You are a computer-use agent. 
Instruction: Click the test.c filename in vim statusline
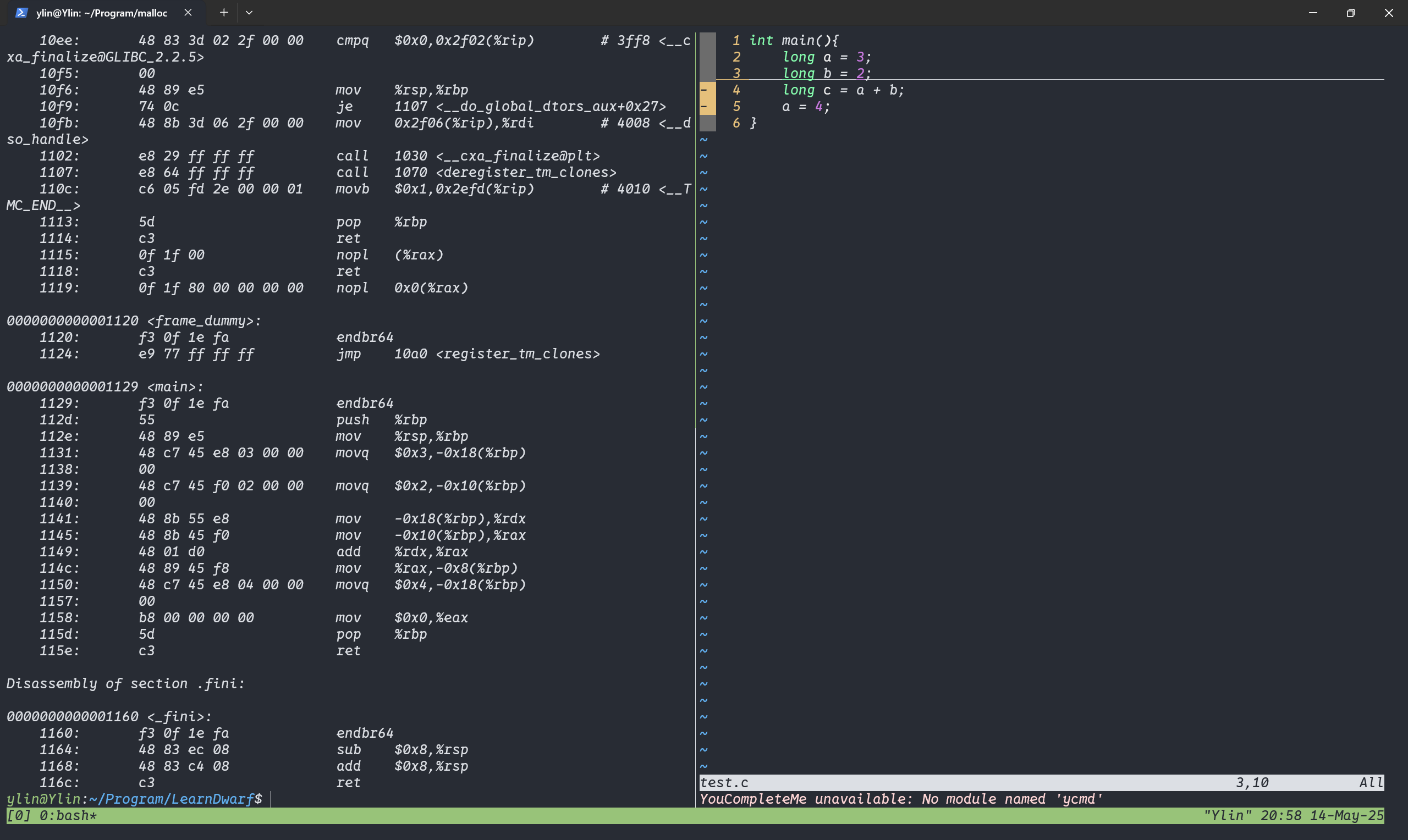(x=724, y=782)
